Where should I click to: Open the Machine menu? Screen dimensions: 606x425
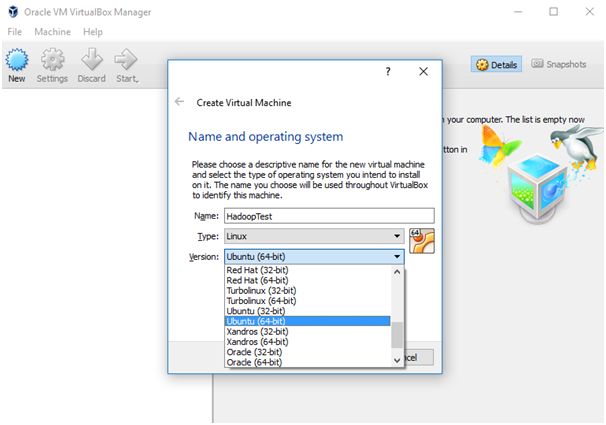(53, 32)
